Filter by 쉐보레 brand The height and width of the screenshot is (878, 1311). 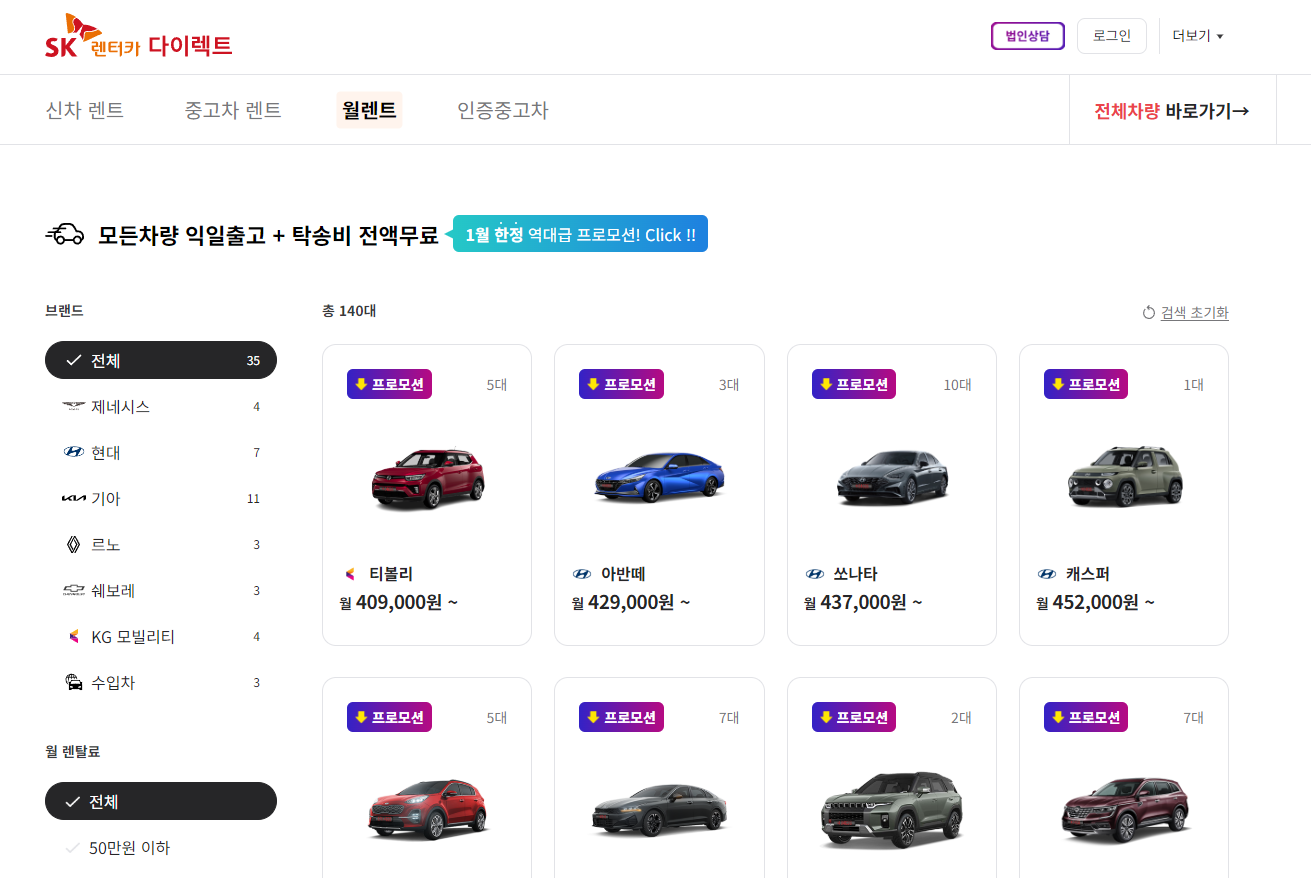pos(161,590)
